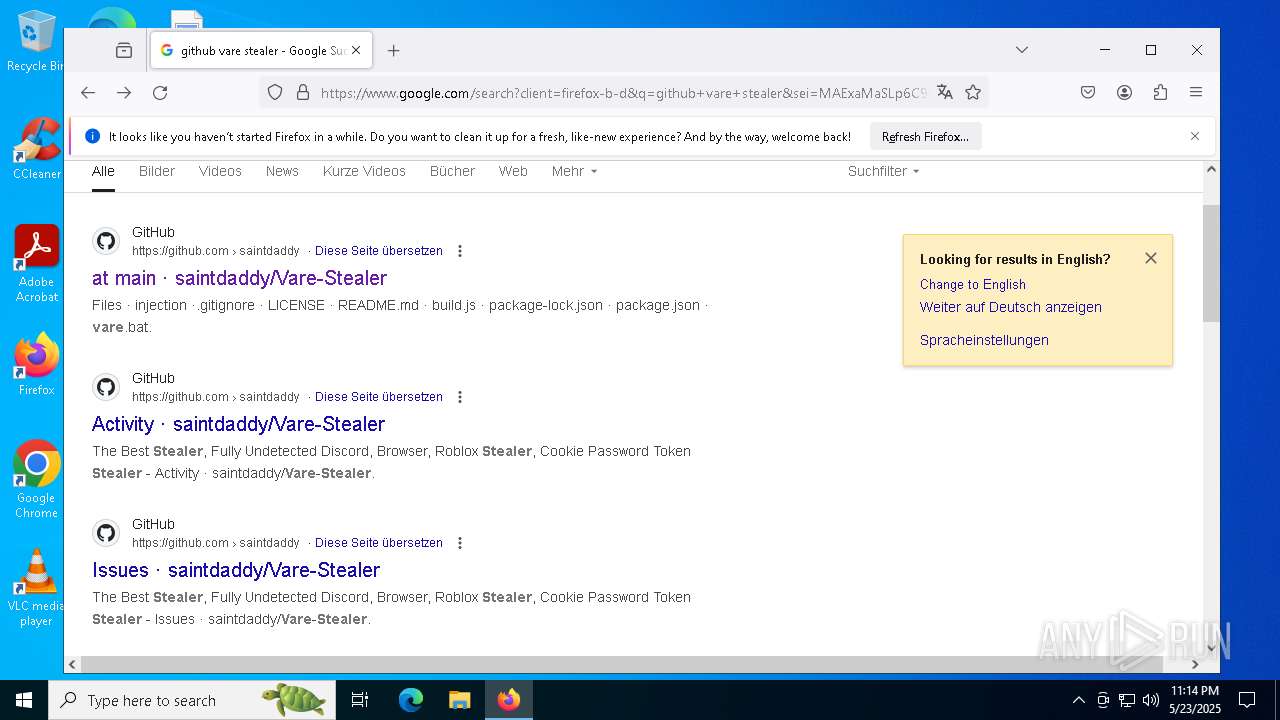The width and height of the screenshot is (1280, 720).
Task: Click 'Diese Seite übersetzen' for at main result
Action: point(379,251)
